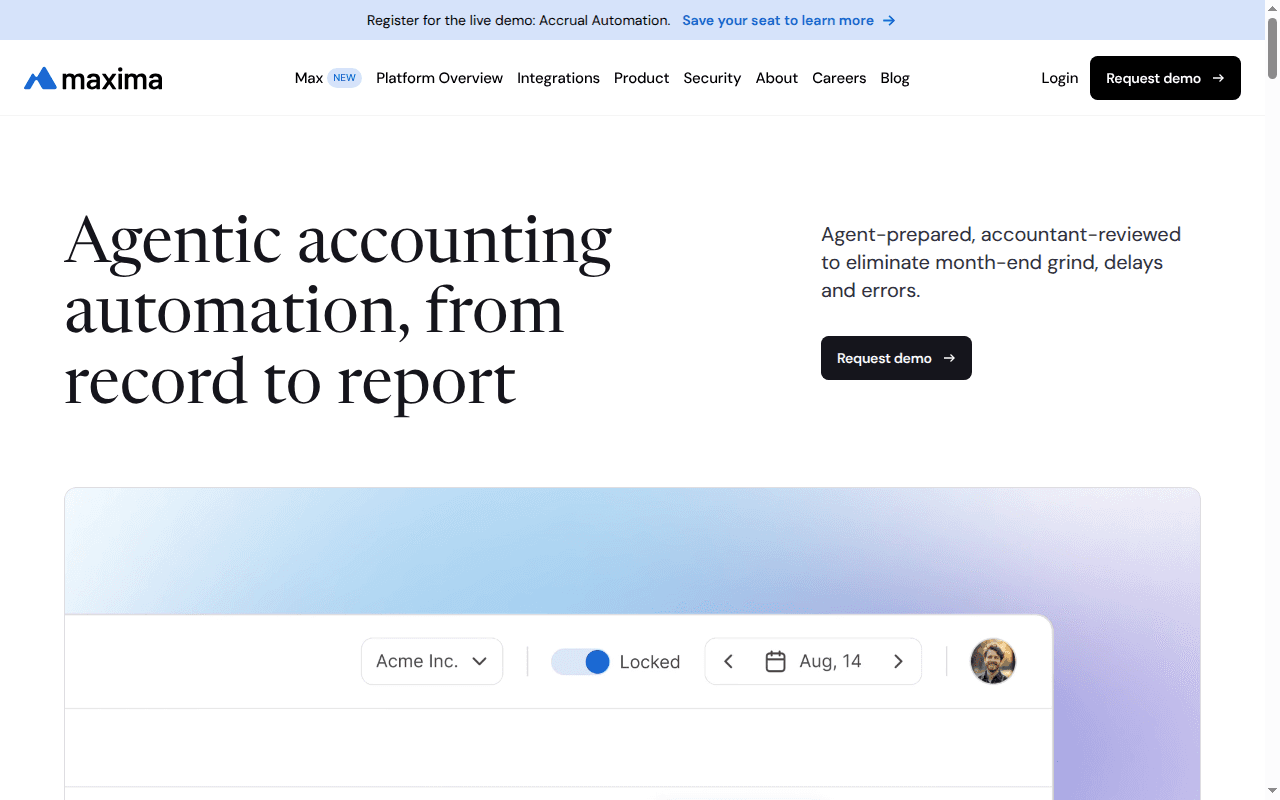Click the 'Agent-prepared, accountant-reviewed' paragraph

pyautogui.click(x=1001, y=262)
